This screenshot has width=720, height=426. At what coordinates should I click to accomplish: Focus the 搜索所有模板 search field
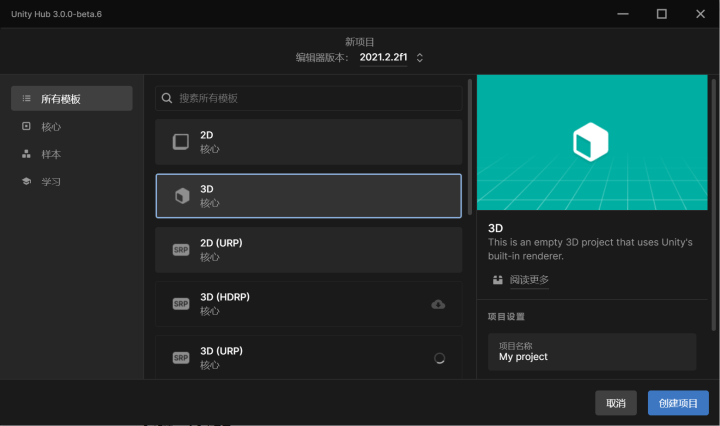pyautogui.click(x=309, y=98)
